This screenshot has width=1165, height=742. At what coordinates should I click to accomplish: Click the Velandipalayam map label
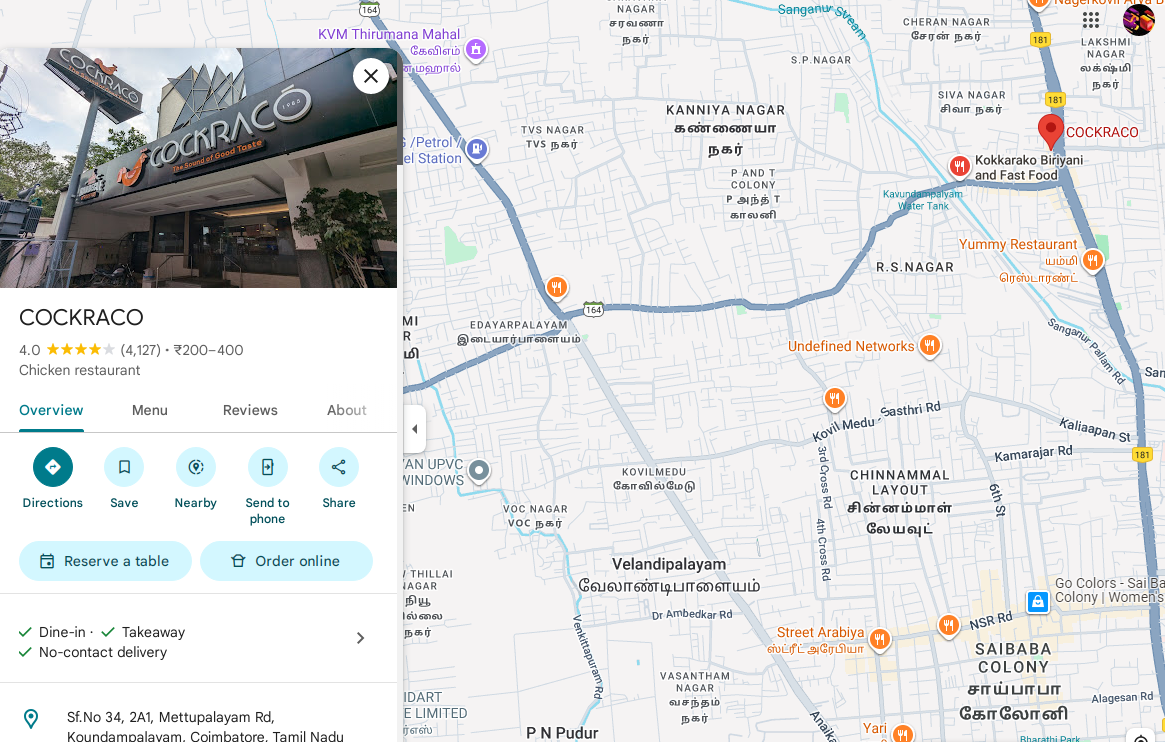click(x=669, y=564)
